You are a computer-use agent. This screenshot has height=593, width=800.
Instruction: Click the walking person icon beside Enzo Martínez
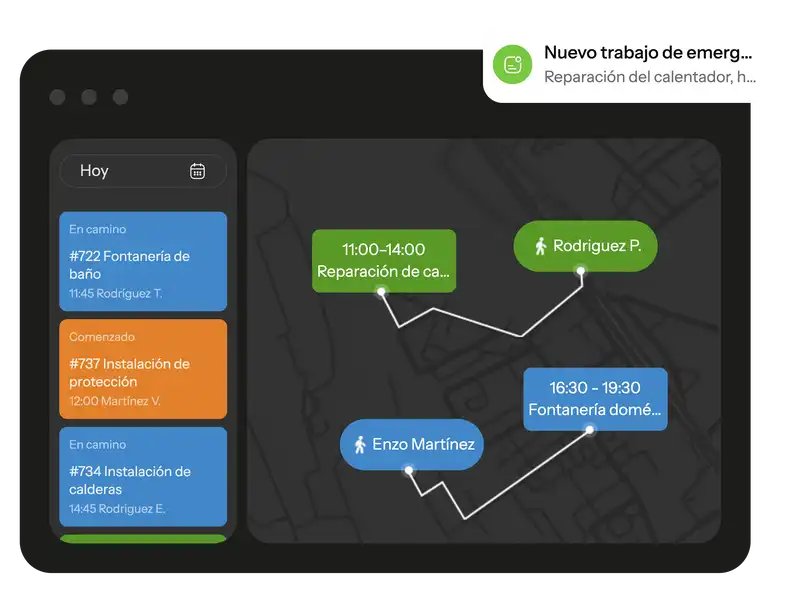click(360, 445)
